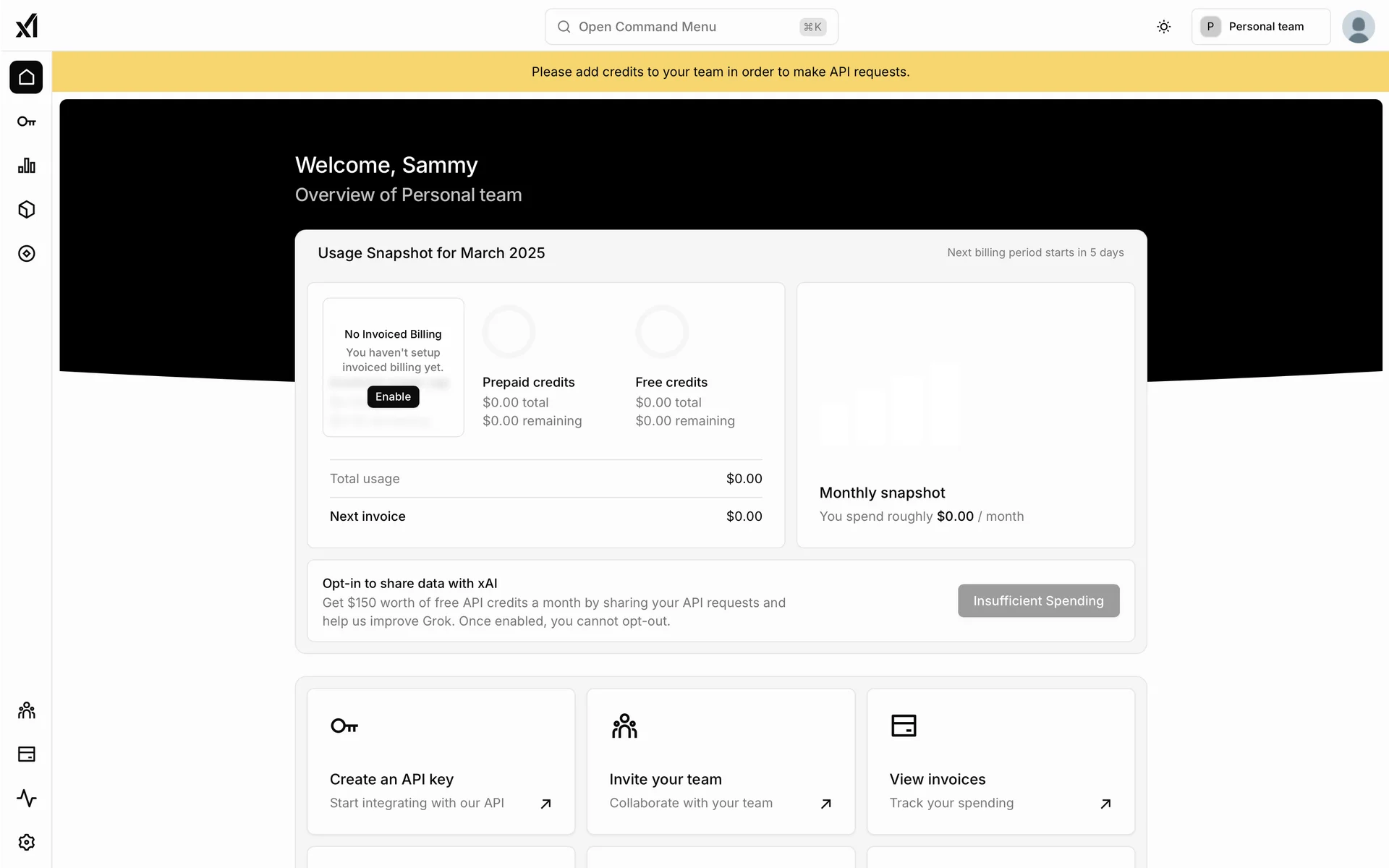Open the usage bar chart sidebar icon

[26, 166]
